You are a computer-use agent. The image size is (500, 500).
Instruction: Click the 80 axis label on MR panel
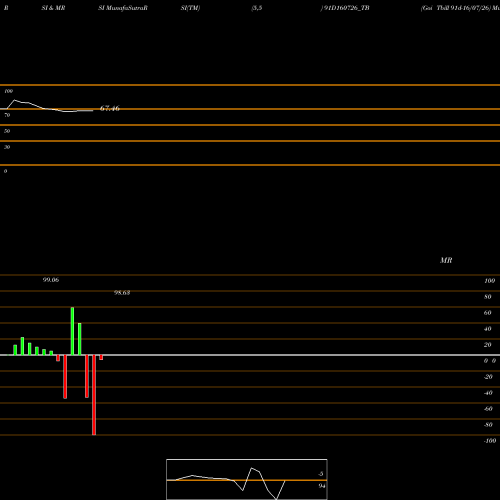(x=488, y=297)
